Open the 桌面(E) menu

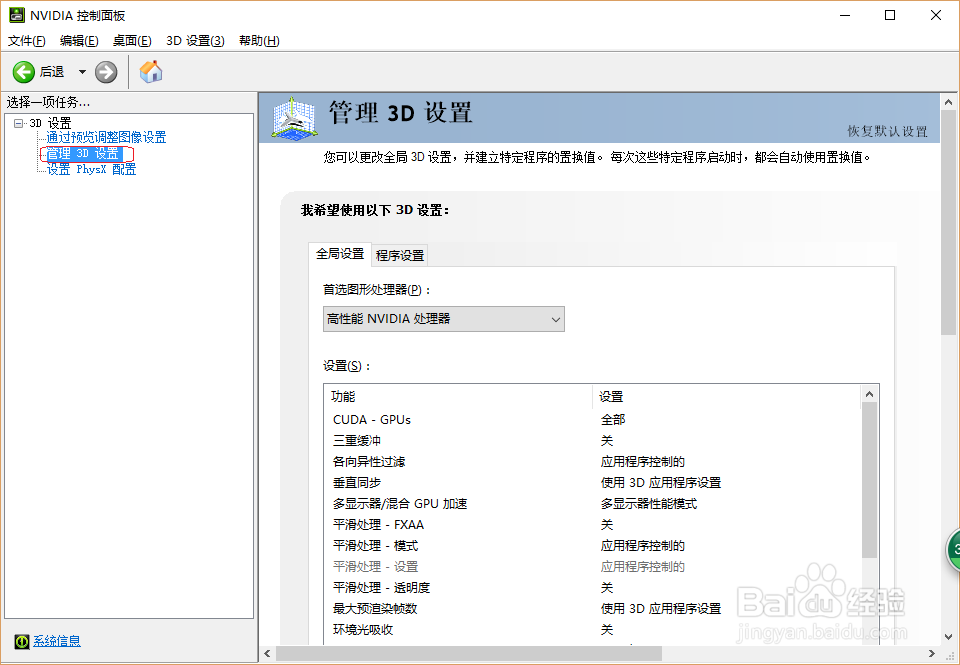coord(132,40)
